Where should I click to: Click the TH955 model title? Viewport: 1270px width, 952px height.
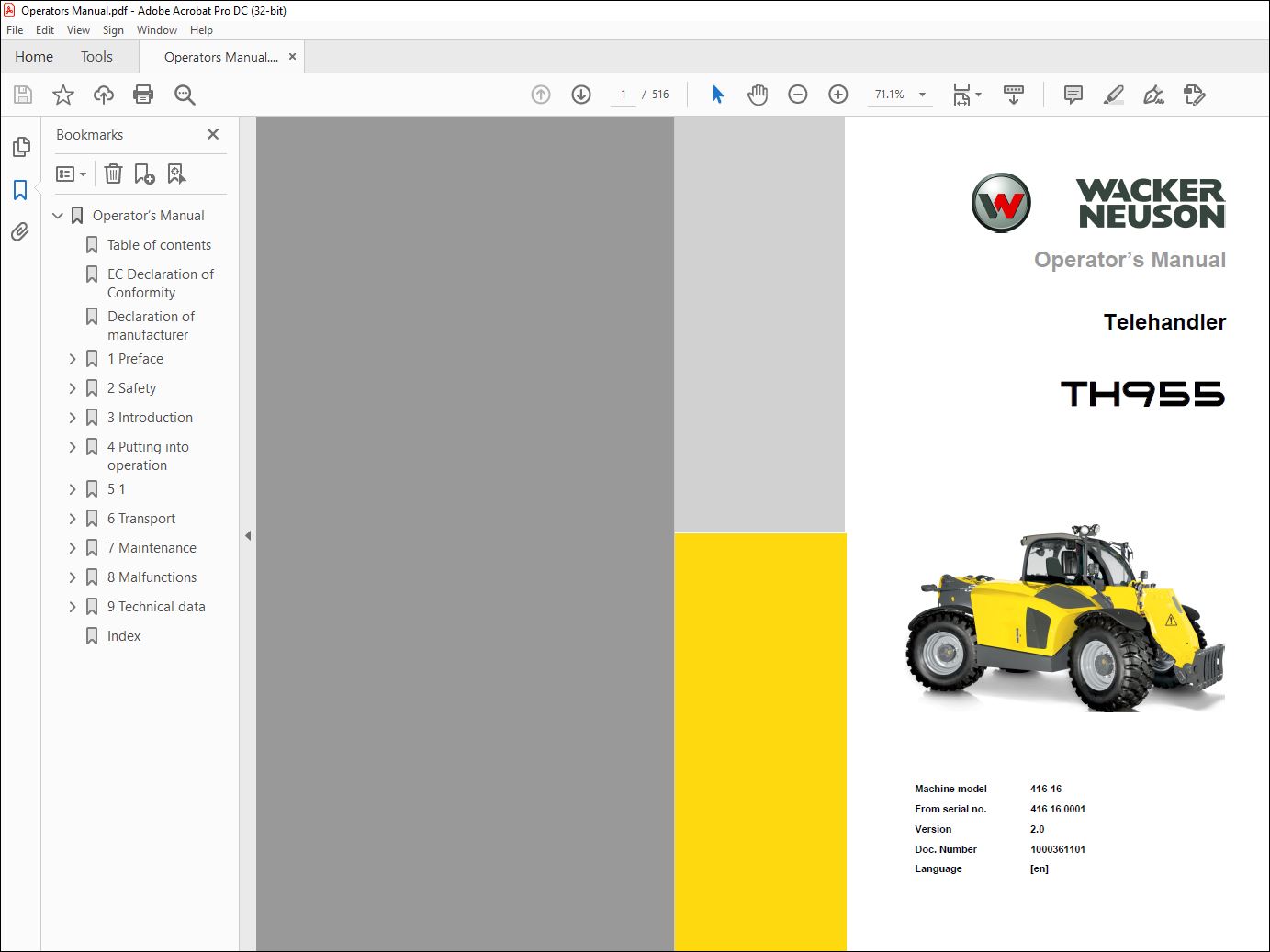[1143, 395]
